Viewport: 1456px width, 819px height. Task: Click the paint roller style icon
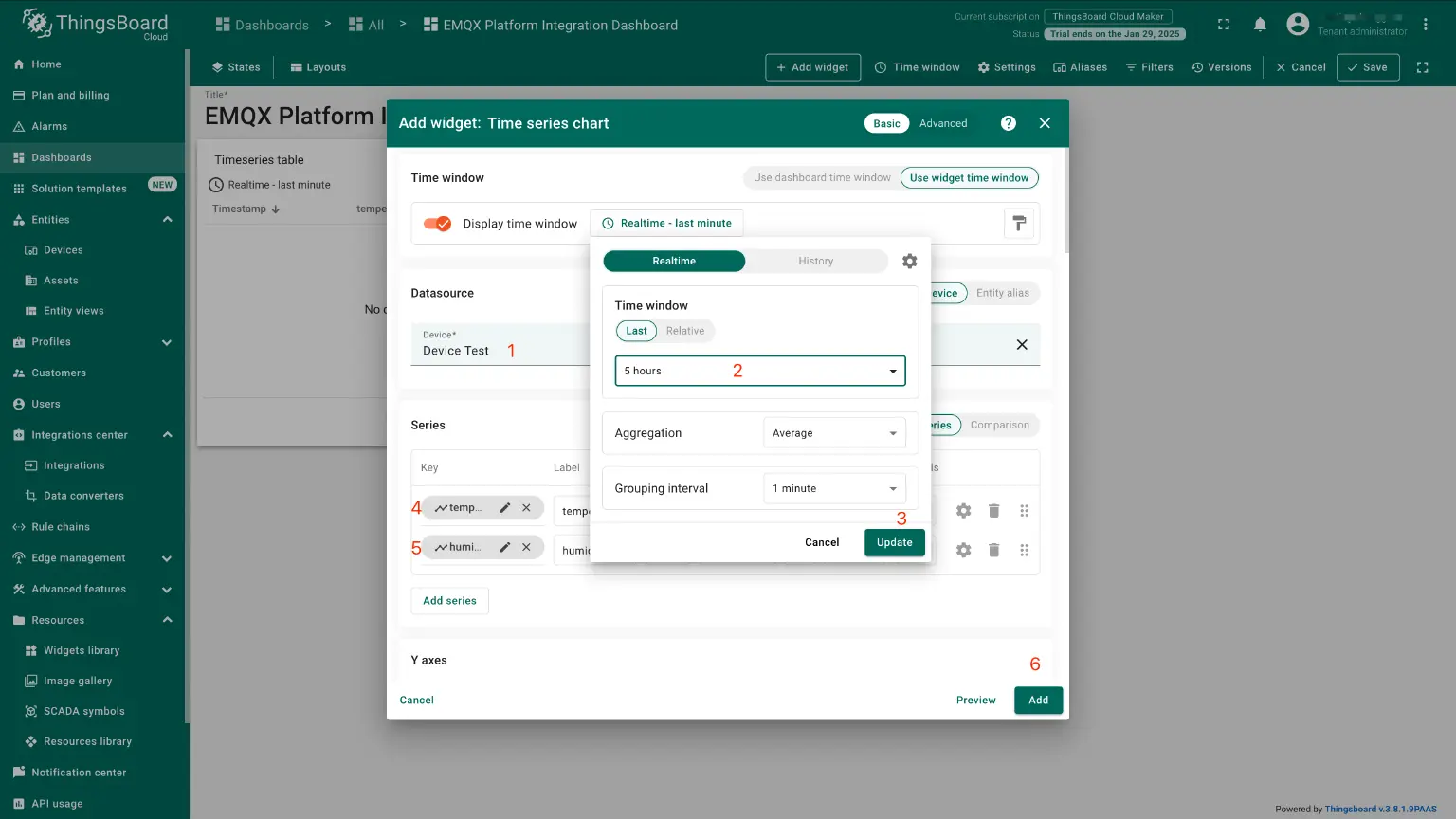click(1019, 224)
